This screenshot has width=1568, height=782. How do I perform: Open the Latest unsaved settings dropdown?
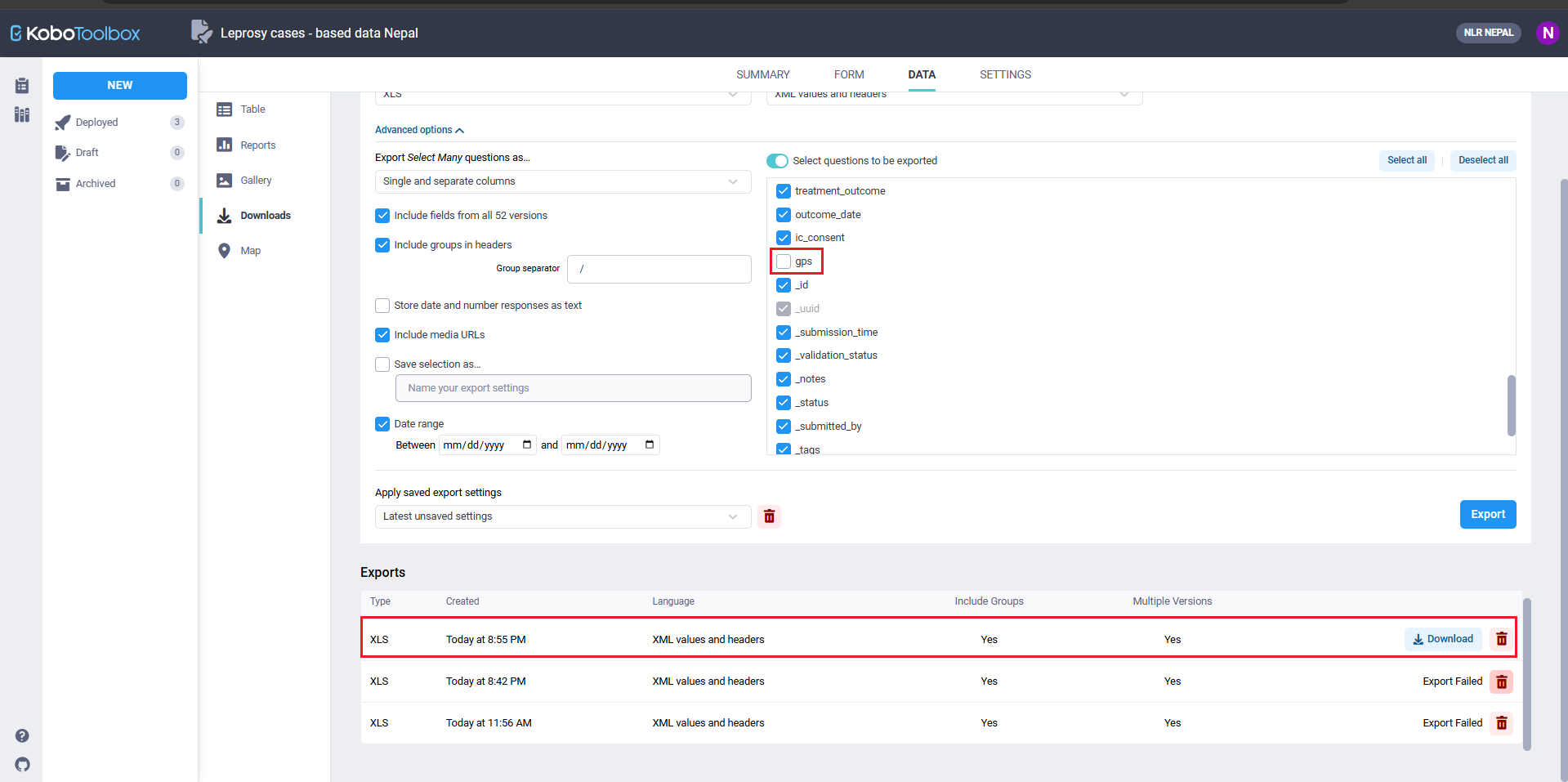tap(562, 516)
